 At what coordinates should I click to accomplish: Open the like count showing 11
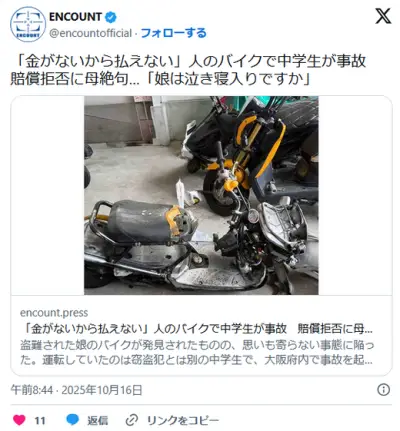40,421
